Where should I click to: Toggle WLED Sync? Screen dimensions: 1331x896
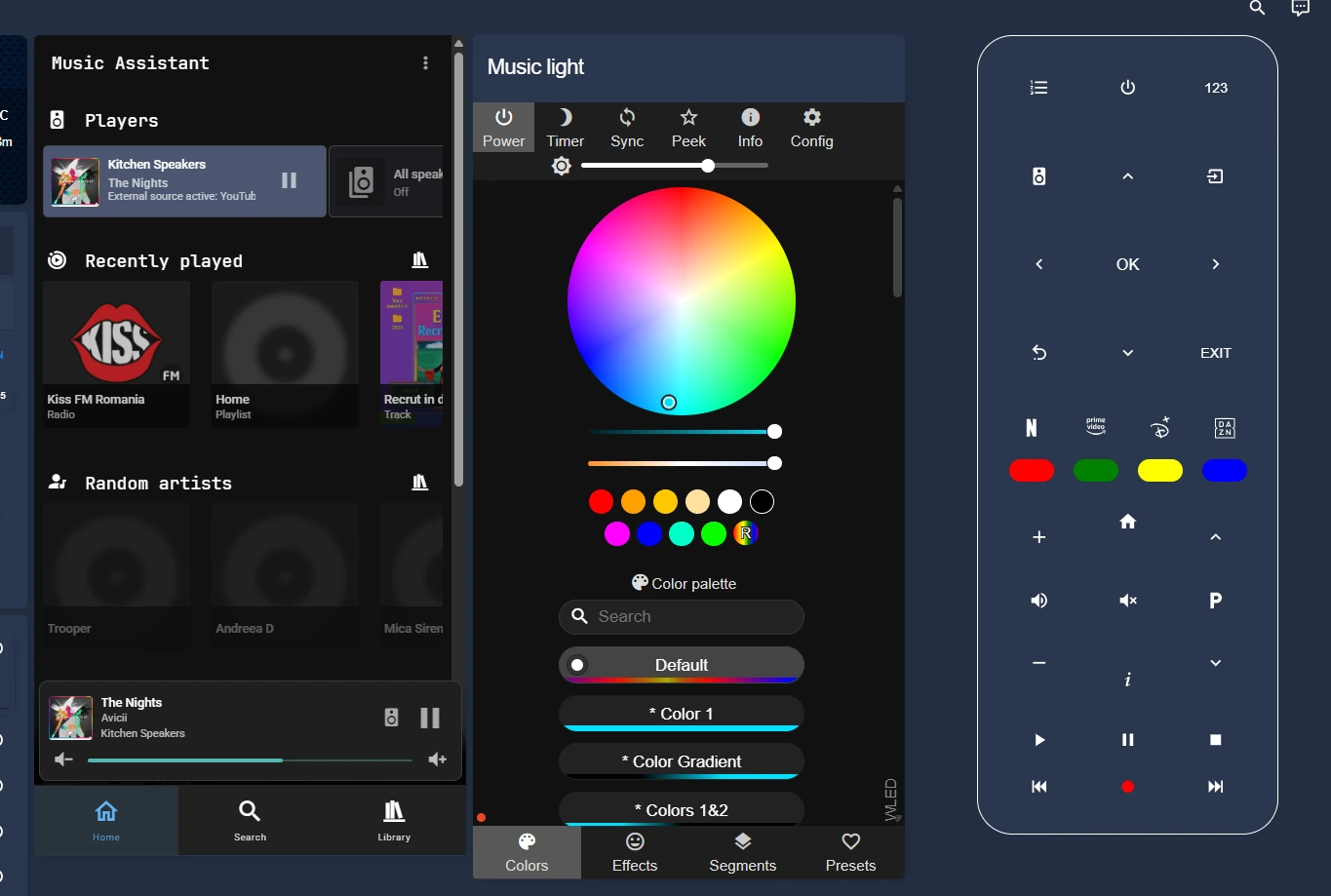[627, 128]
